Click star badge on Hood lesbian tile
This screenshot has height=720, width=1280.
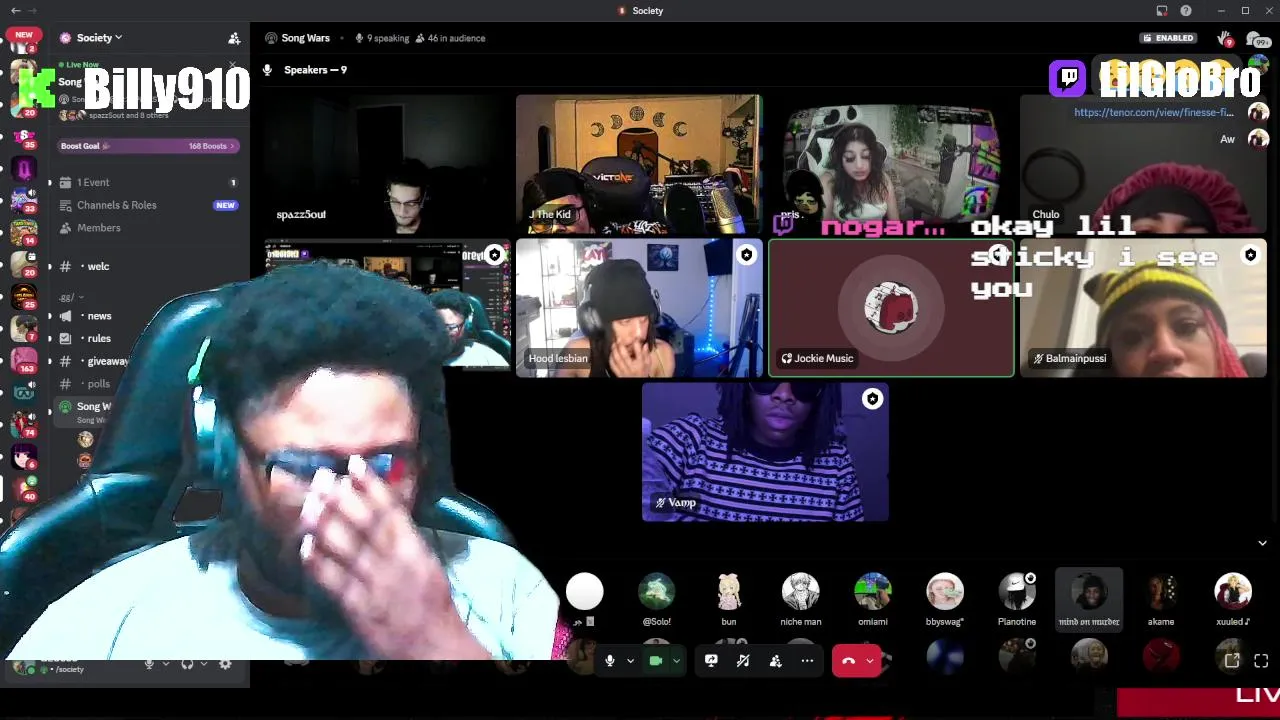tap(746, 255)
